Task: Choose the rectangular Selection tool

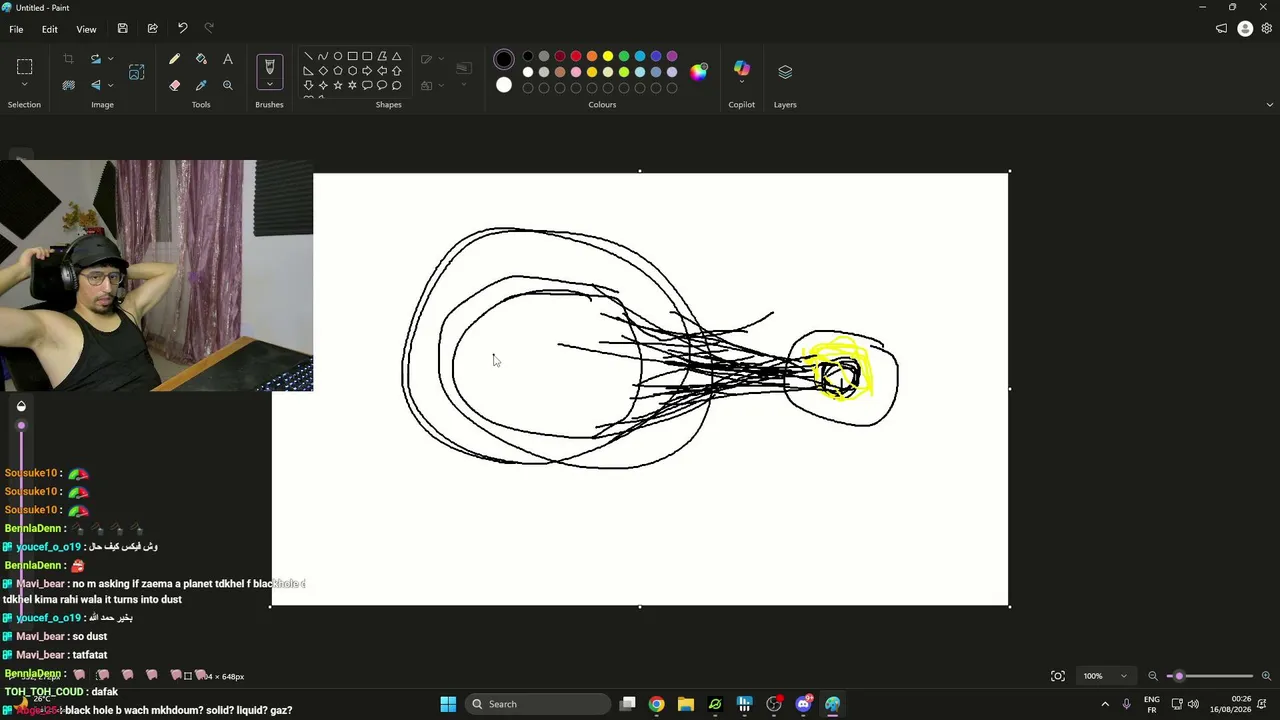Action: click(x=25, y=67)
